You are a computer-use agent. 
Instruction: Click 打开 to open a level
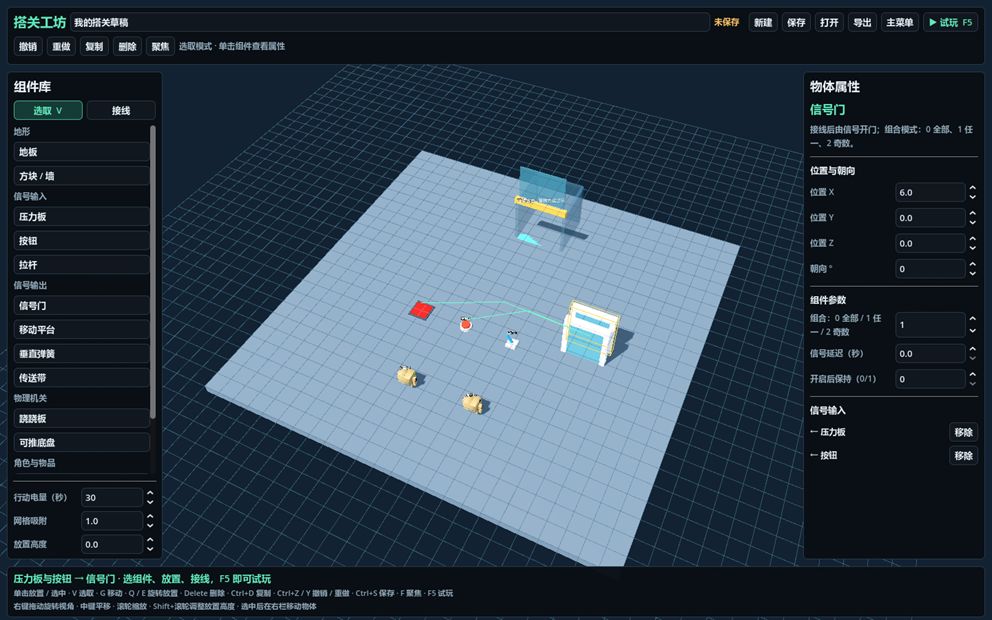[x=829, y=22]
